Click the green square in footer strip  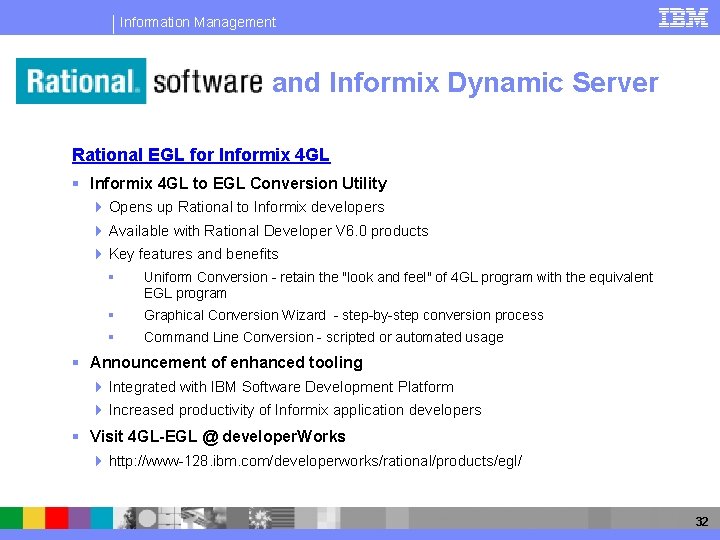tap(11, 518)
